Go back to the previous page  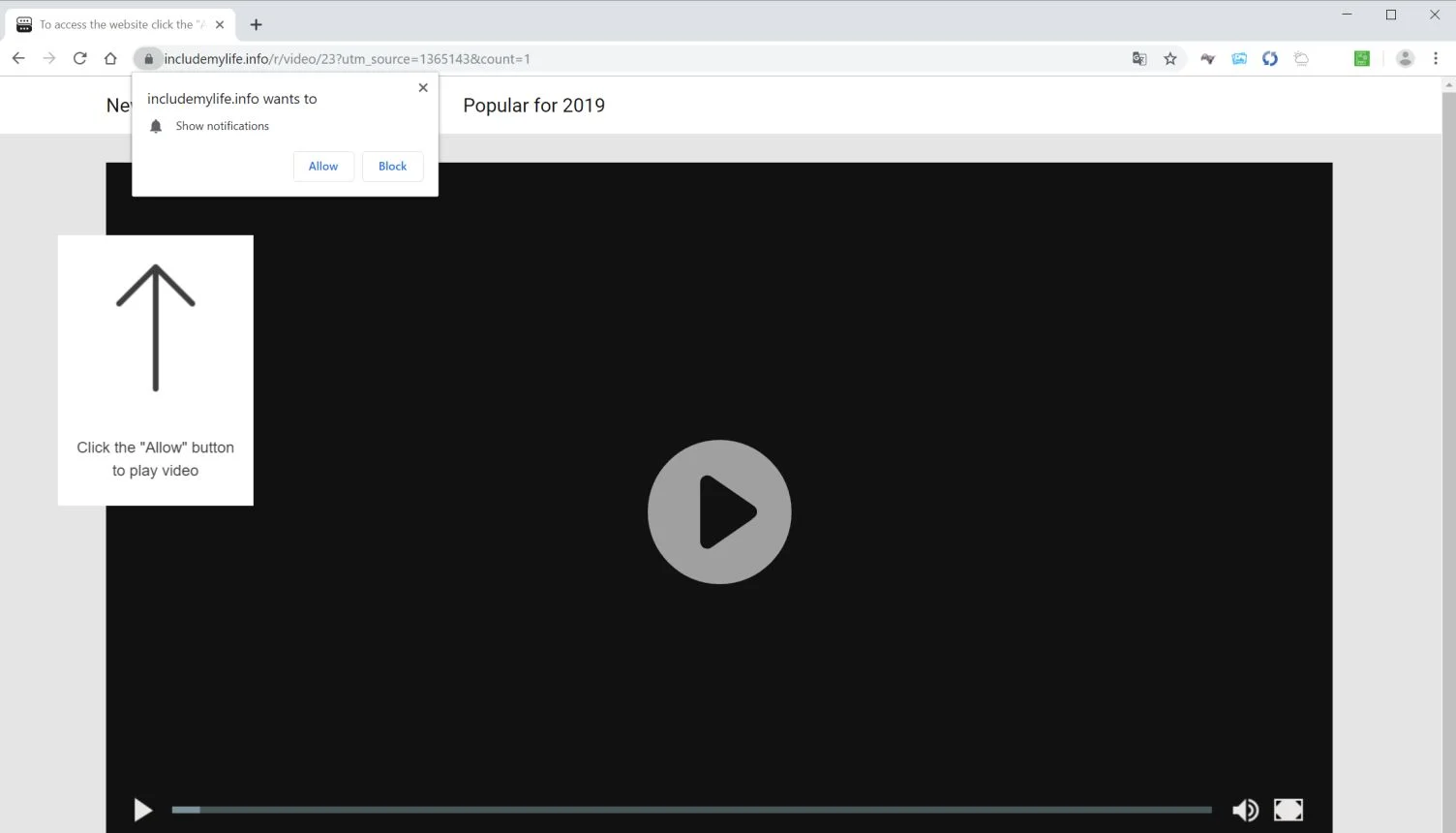pos(18,58)
